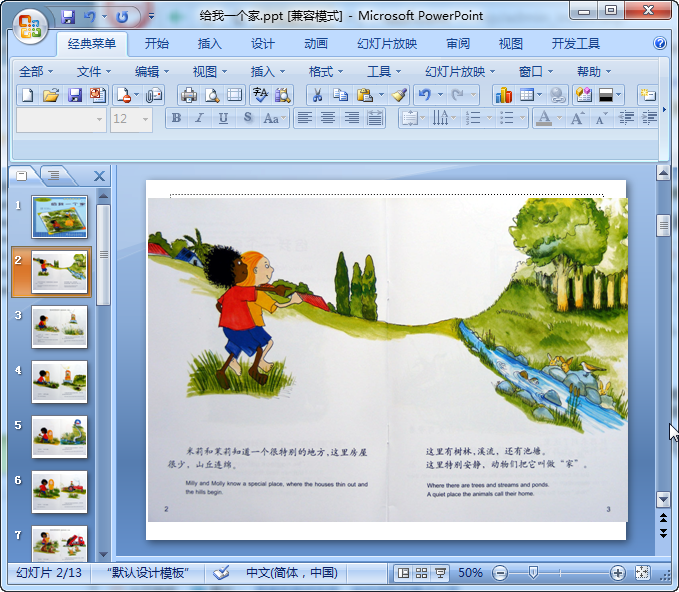The image size is (679, 592).
Task: Click the Office round button
Action: click(x=30, y=26)
